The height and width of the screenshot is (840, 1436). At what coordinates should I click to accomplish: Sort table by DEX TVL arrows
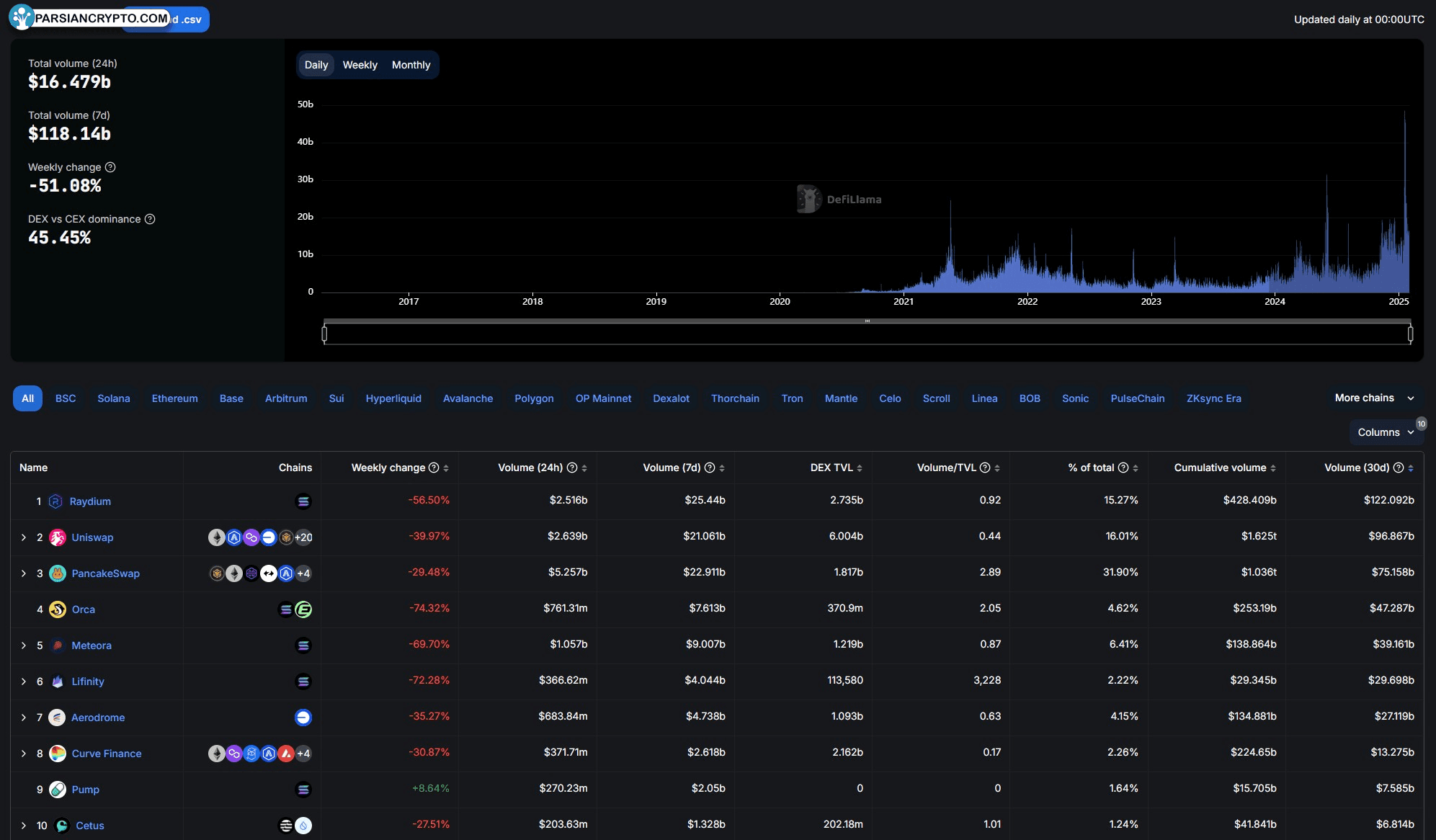point(860,468)
